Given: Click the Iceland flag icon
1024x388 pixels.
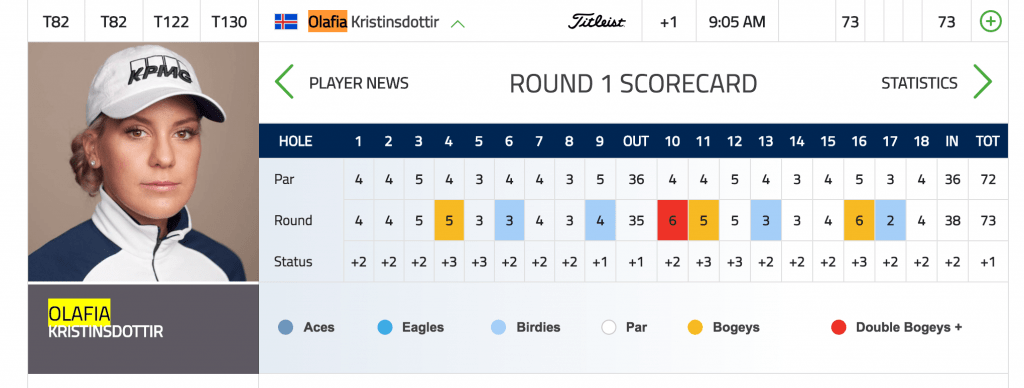Looking at the screenshot, I should 286,22.
